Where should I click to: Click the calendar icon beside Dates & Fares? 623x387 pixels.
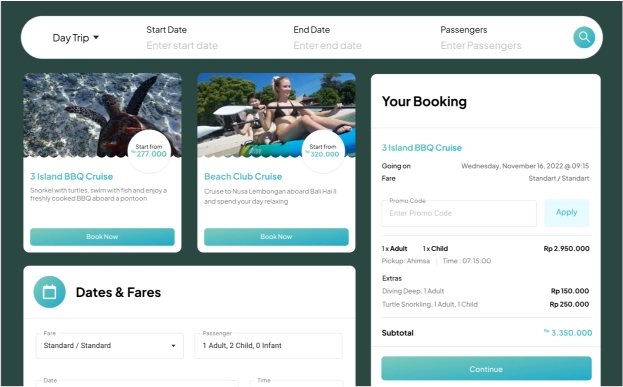coord(49,292)
